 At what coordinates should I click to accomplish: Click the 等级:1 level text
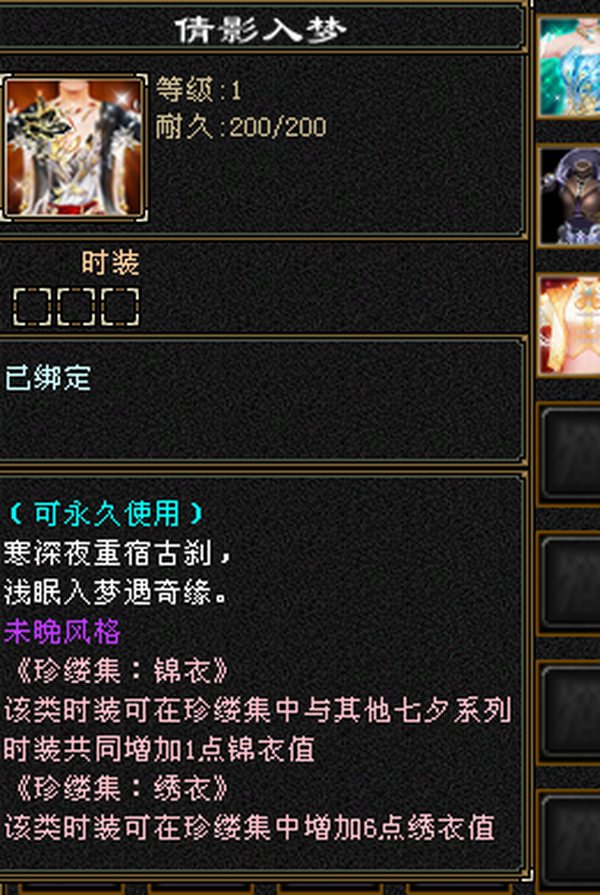tap(199, 91)
